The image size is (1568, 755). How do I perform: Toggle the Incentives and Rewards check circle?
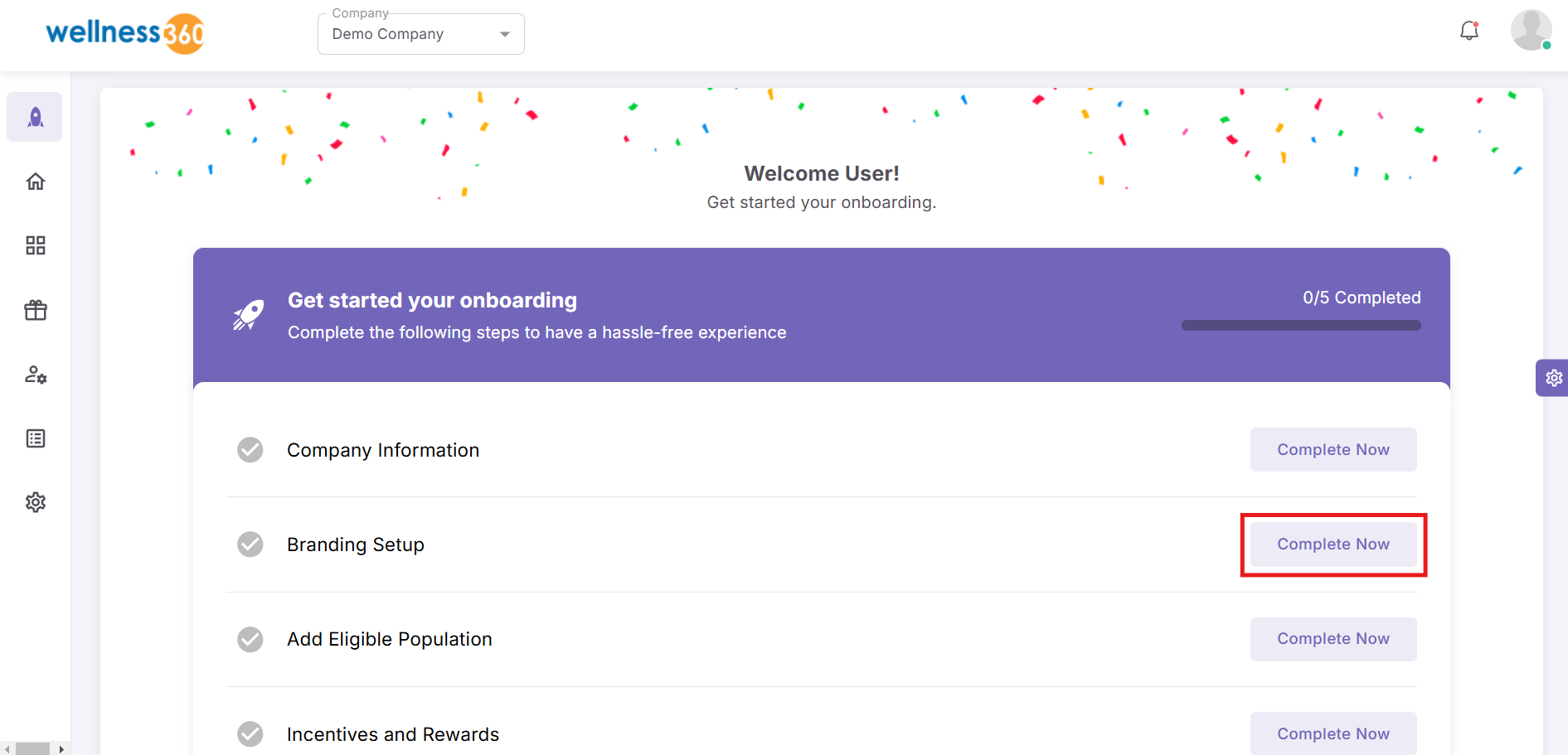point(250,734)
